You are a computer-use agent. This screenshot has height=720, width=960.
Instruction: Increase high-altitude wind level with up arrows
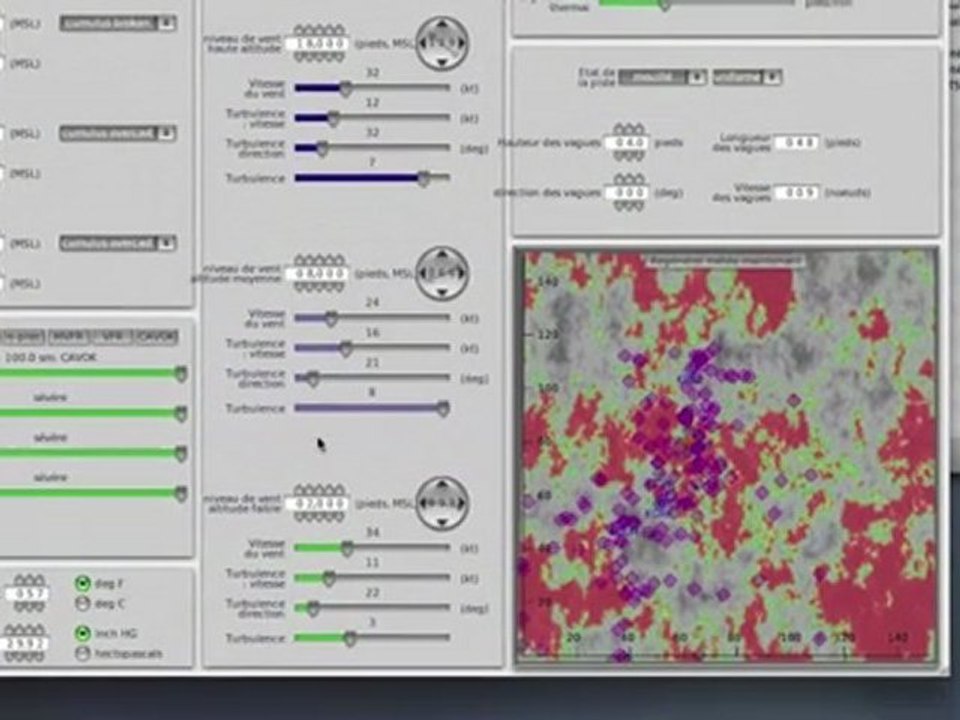[x=319, y=31]
